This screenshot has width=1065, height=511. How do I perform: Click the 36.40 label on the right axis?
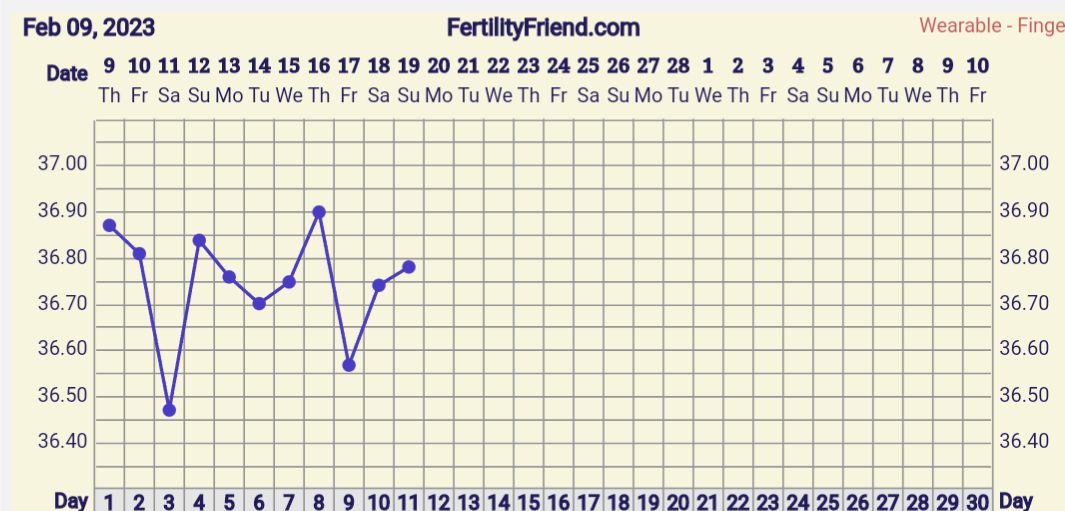point(1024,442)
